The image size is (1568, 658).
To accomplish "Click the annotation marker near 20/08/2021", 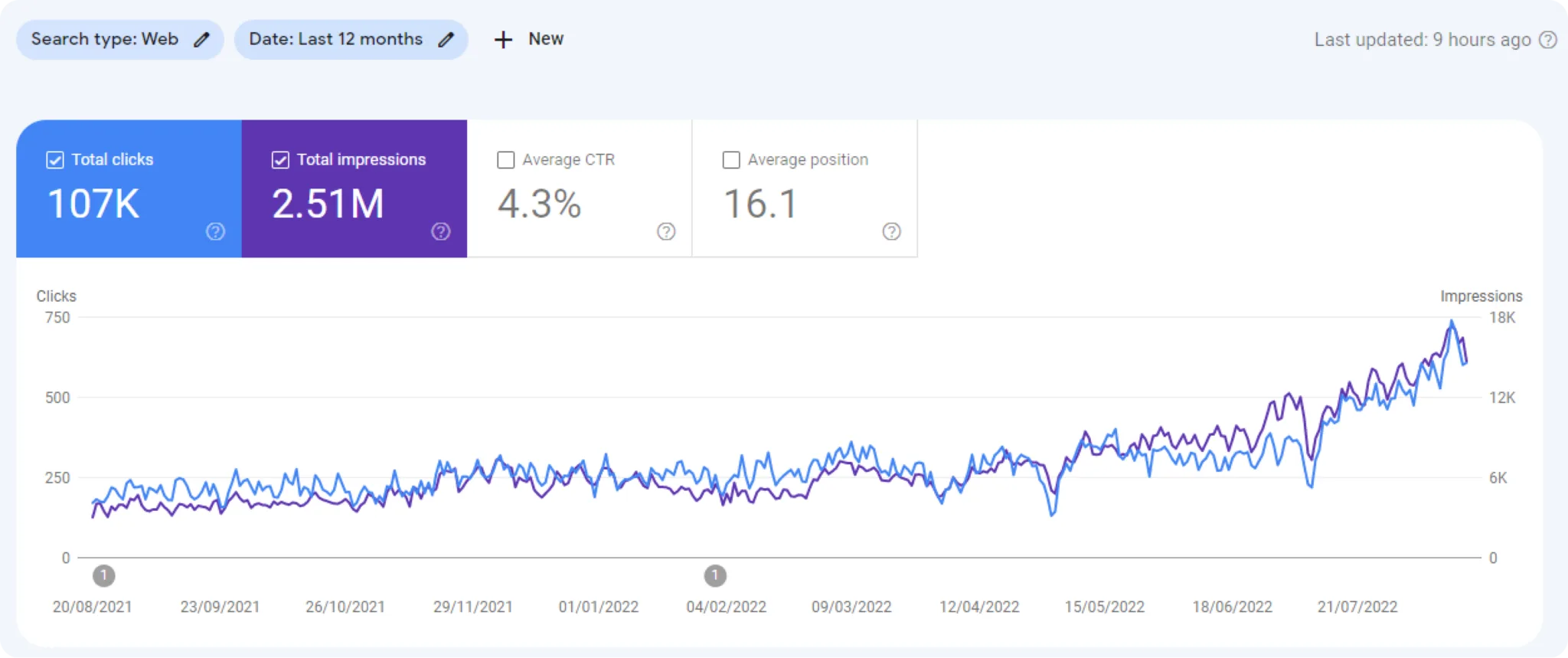I will tap(104, 575).
